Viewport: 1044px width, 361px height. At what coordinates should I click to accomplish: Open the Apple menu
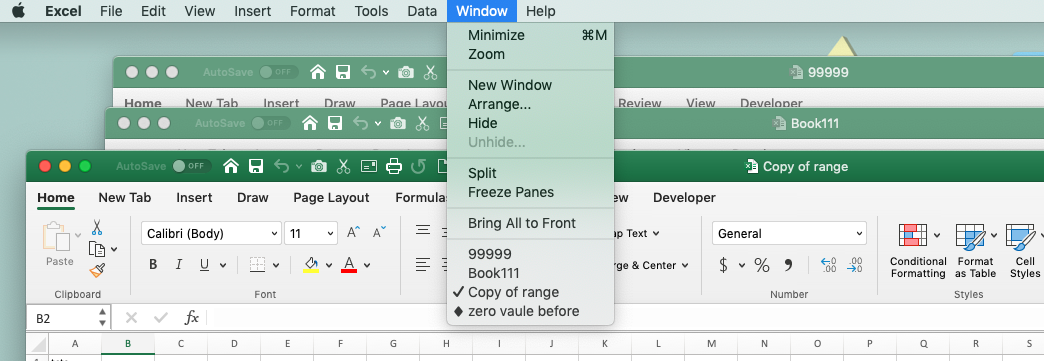click(x=18, y=11)
